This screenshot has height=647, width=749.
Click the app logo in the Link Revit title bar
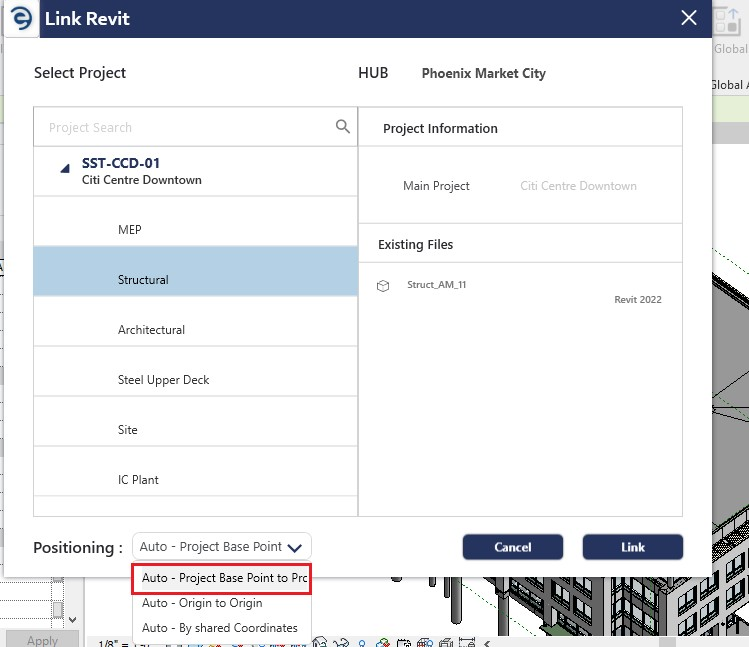point(21,19)
